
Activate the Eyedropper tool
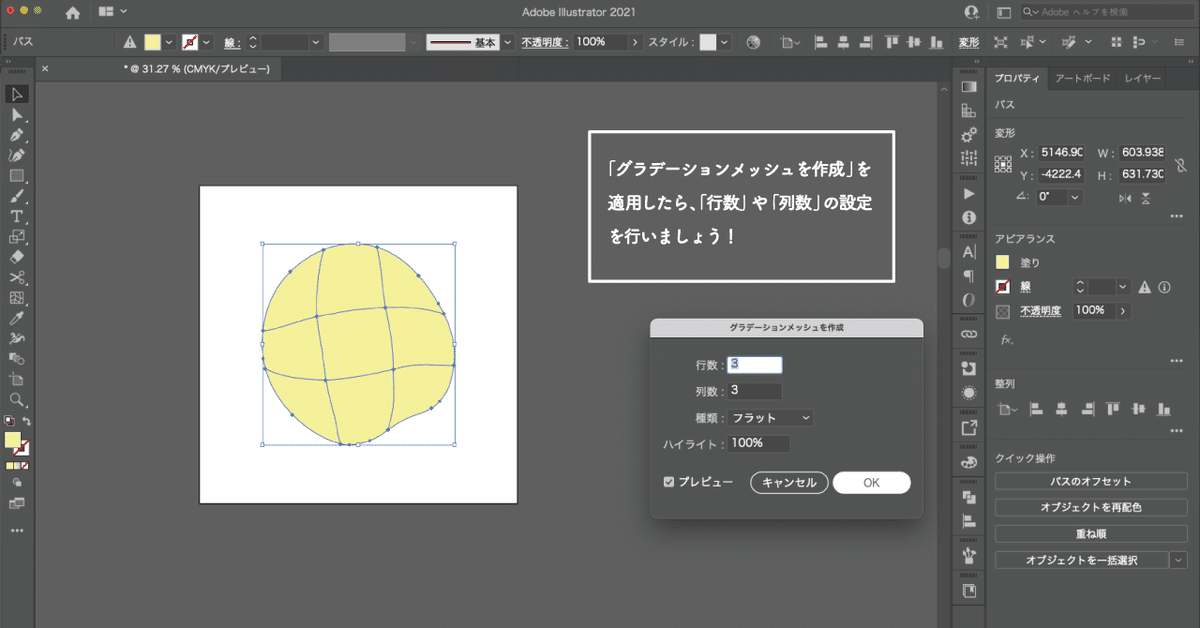[17, 318]
